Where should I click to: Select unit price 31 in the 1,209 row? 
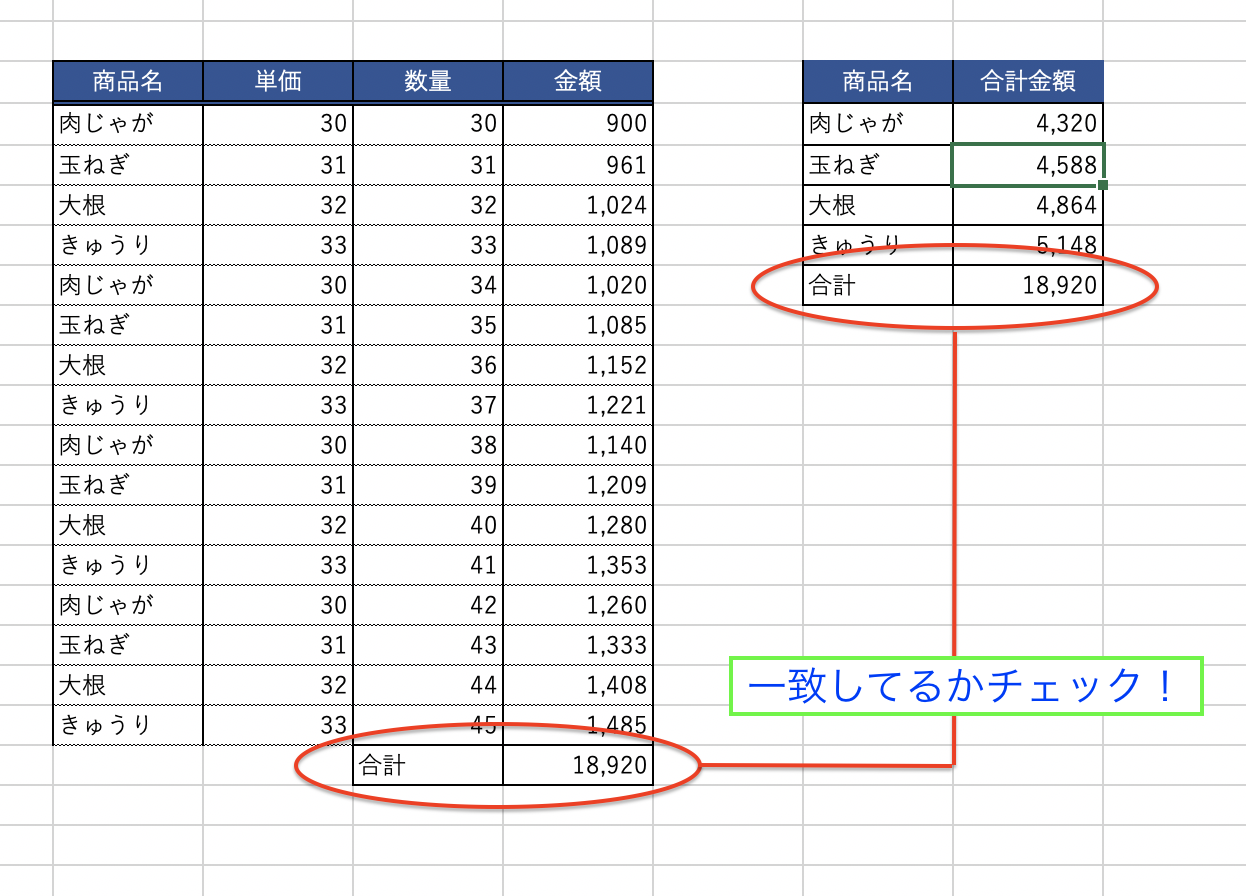(278, 485)
